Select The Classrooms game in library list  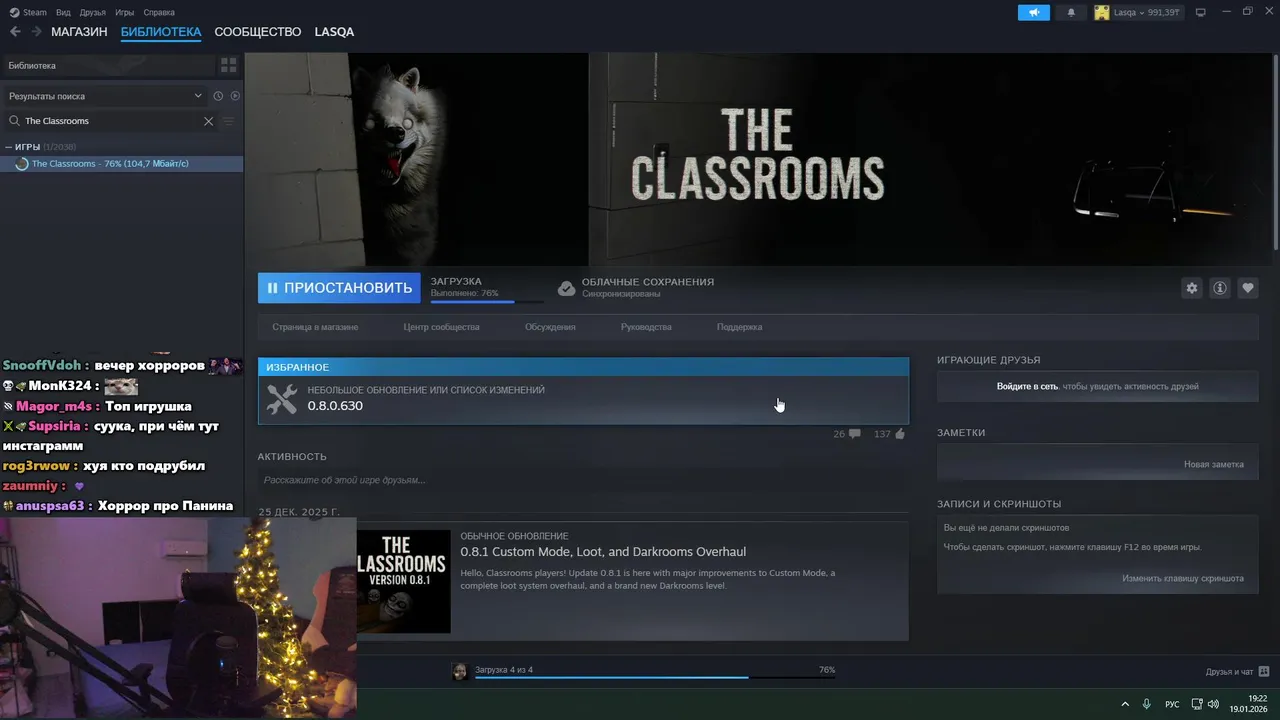(x=122, y=164)
